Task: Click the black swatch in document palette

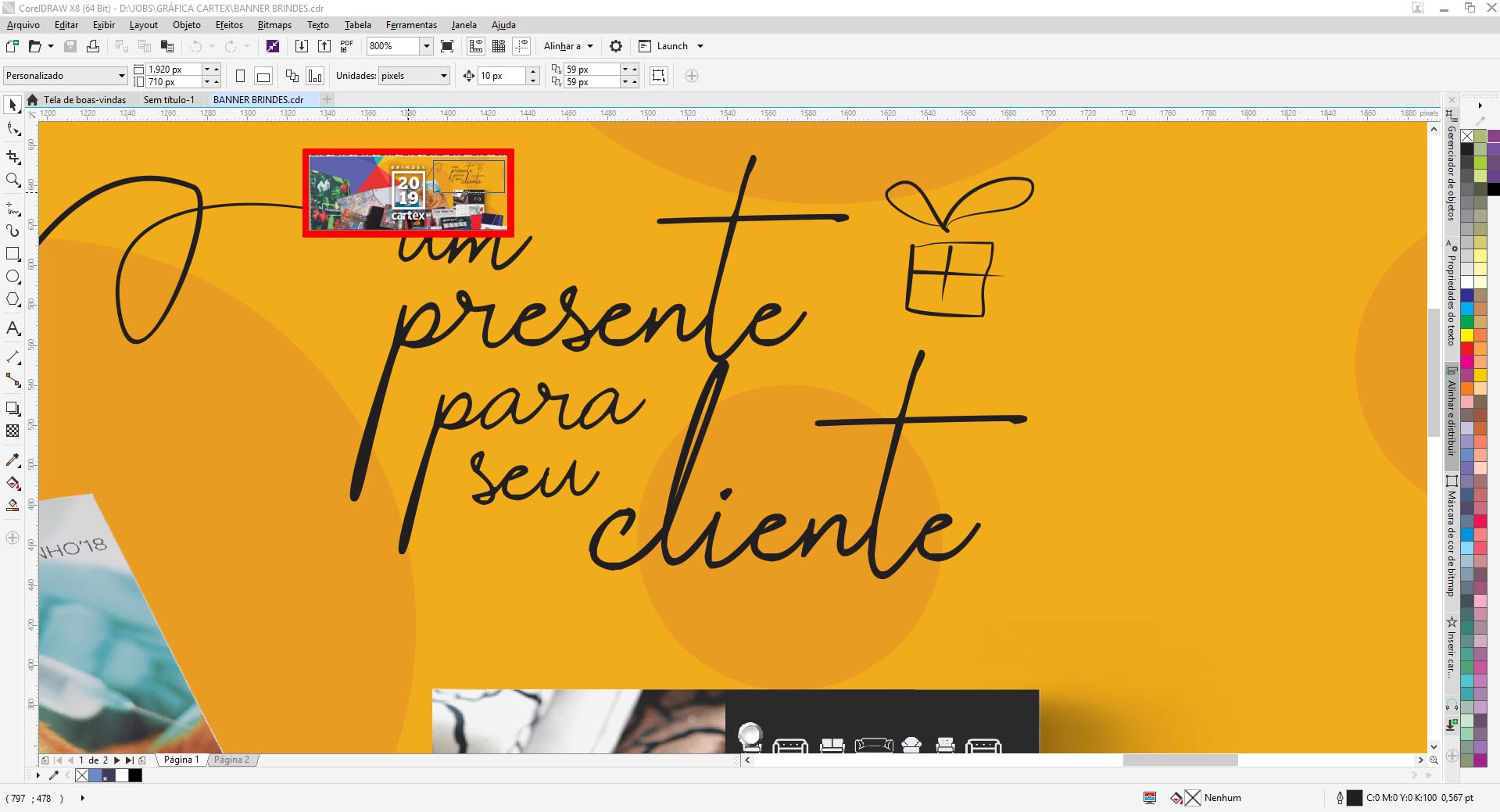Action: pyautogui.click(x=135, y=775)
